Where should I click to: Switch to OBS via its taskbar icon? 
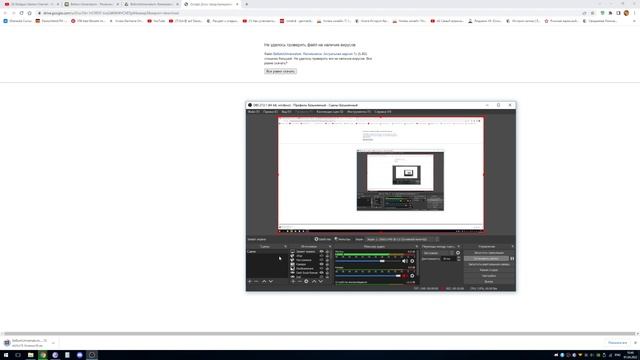[92, 355]
